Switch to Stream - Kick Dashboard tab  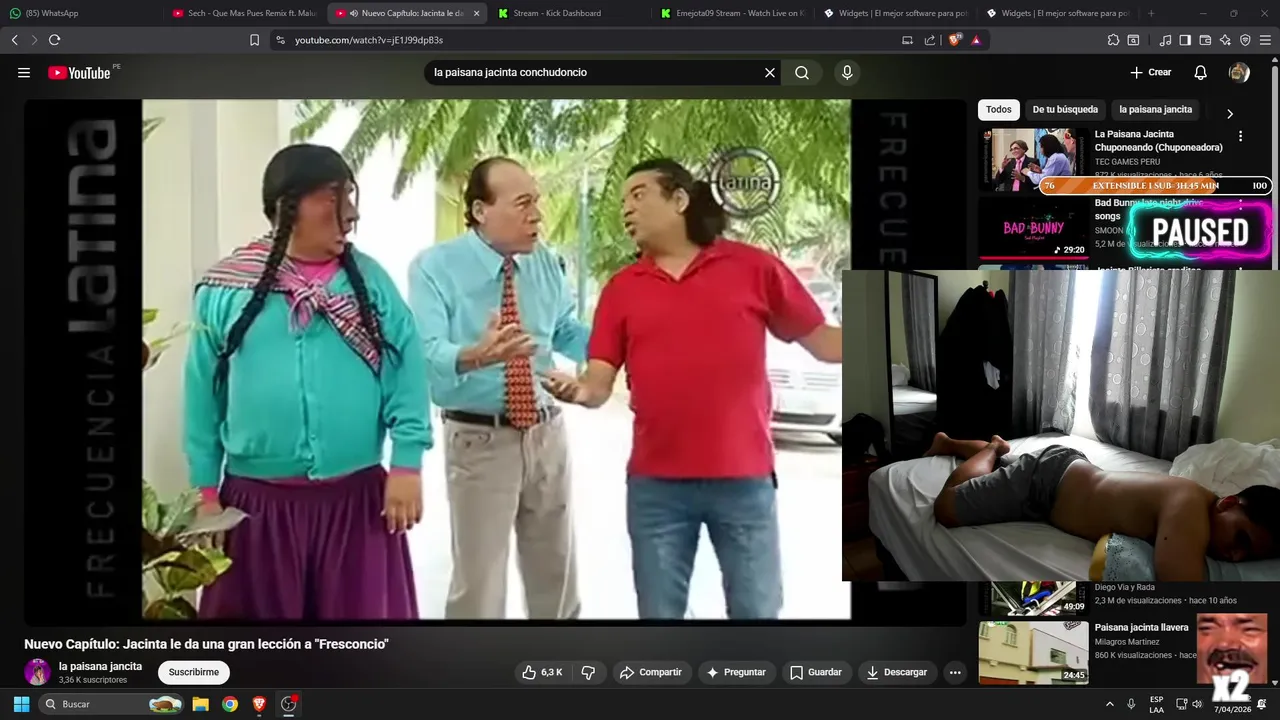tap(568, 13)
